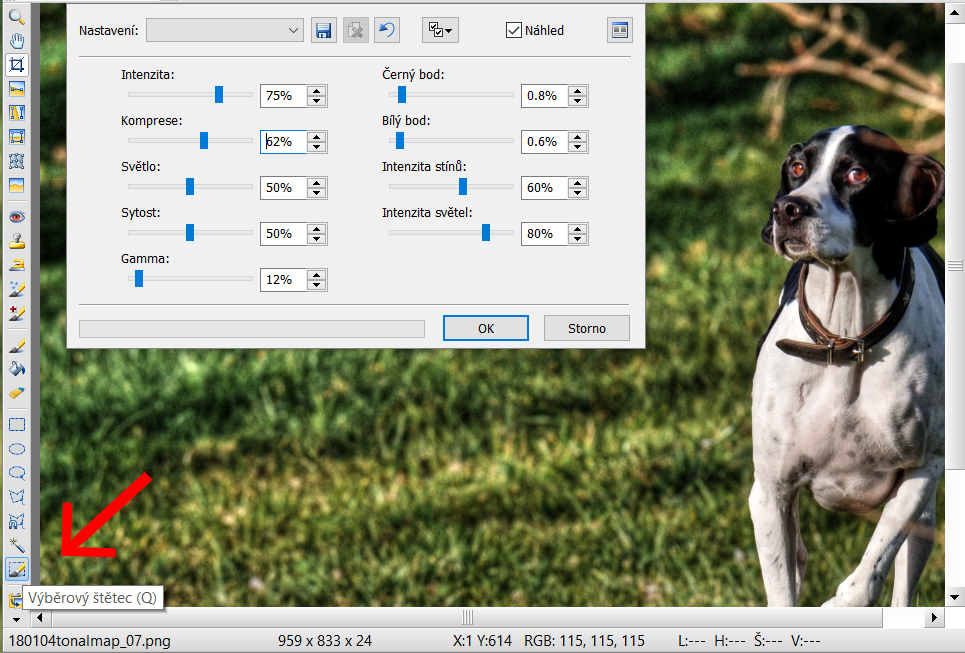Click the Gamma slider handle
The image size is (965, 653).
coord(139,278)
